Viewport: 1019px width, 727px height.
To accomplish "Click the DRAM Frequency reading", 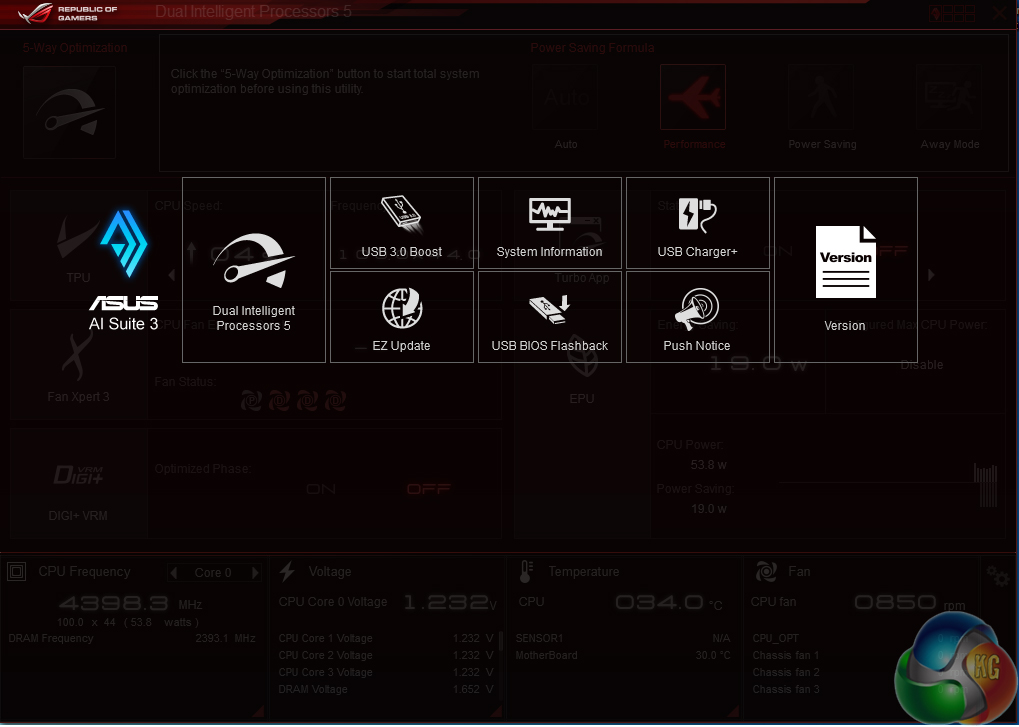I will (x=132, y=639).
